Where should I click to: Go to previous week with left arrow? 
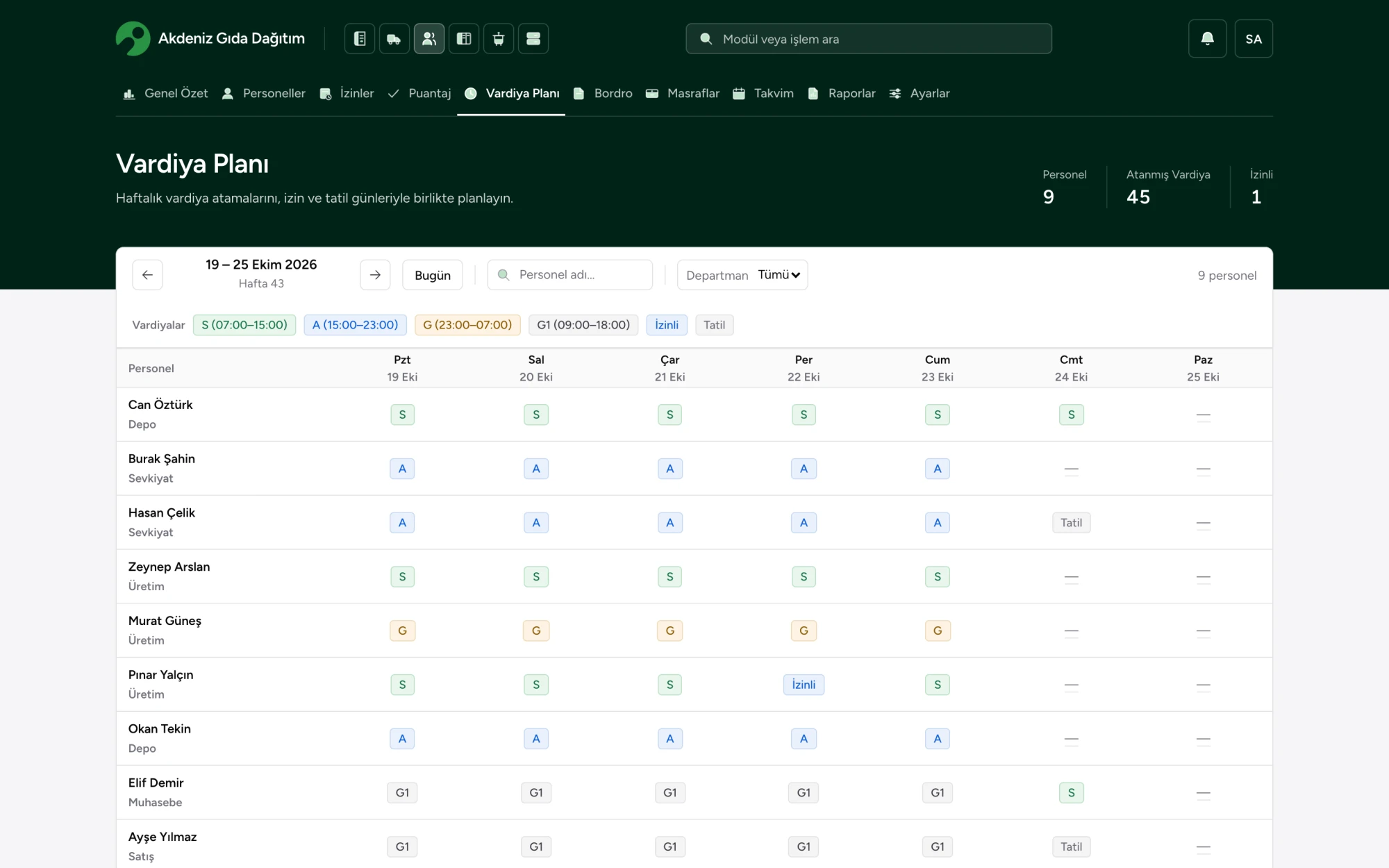point(147,275)
